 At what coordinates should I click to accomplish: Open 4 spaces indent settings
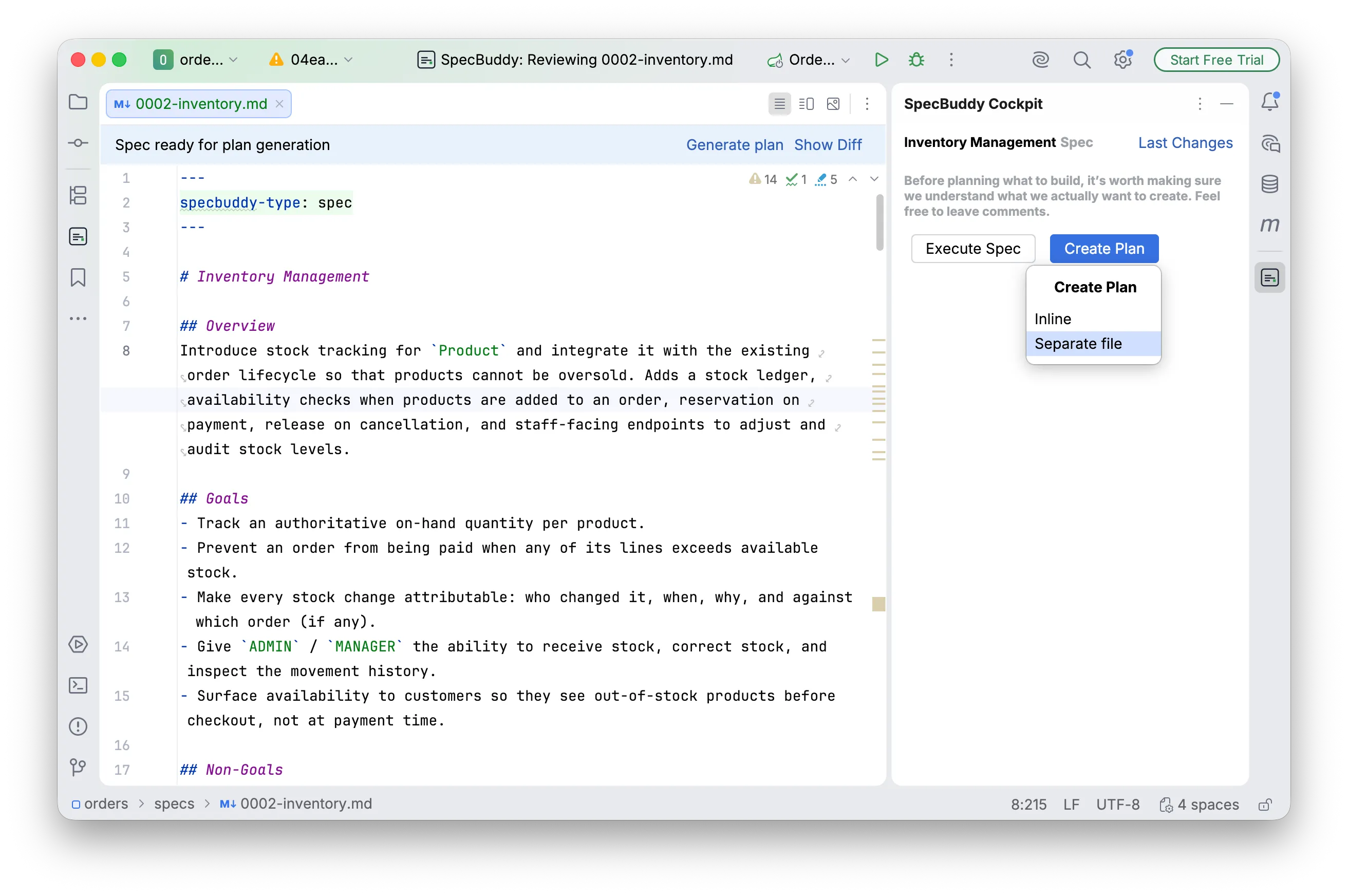(x=1199, y=804)
